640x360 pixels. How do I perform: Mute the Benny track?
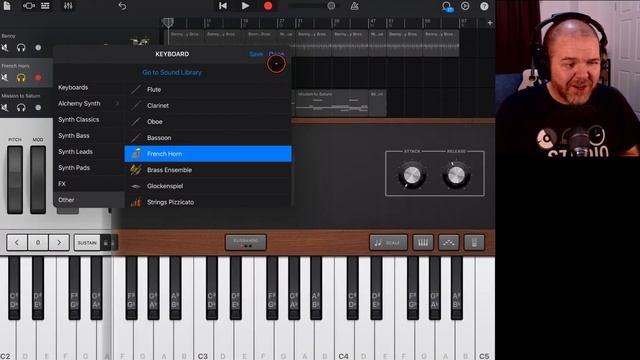(x=4, y=48)
